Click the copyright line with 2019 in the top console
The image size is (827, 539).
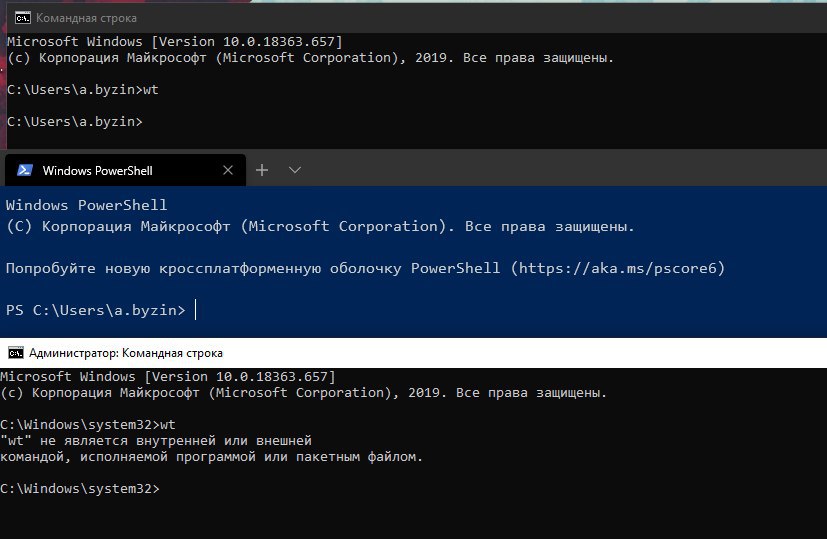pyautogui.click(x=311, y=57)
